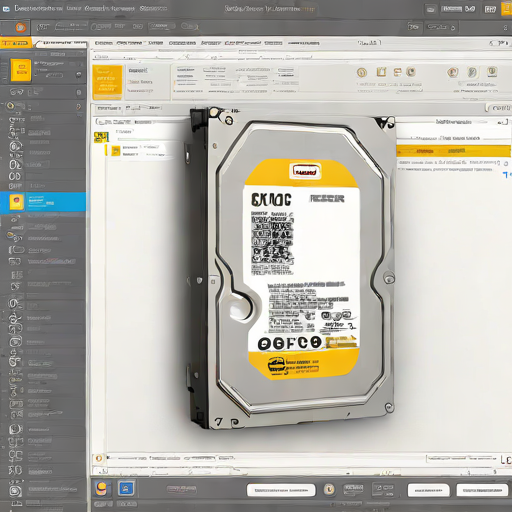Screen dimensions: 512x512
Task: Open the blue square icon in the bottom bar
Action: coord(126,489)
